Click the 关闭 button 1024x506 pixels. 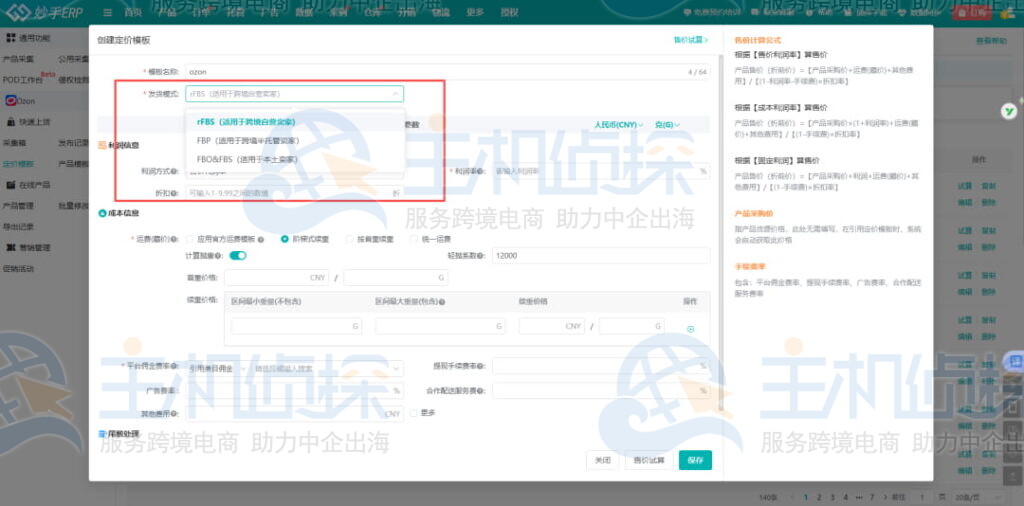click(602, 460)
